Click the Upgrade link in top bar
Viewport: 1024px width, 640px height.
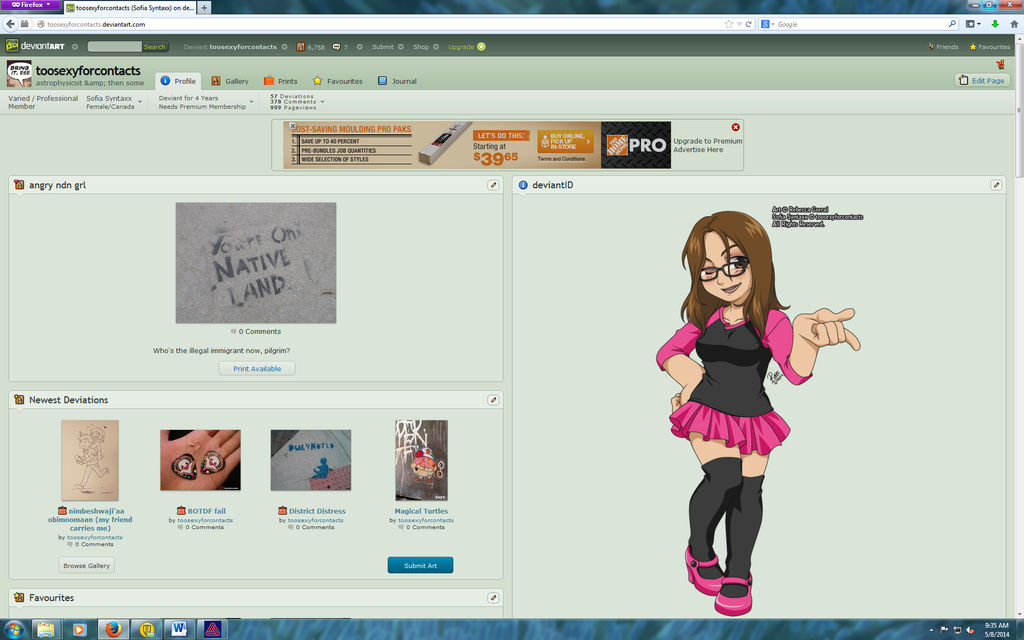[x=460, y=46]
